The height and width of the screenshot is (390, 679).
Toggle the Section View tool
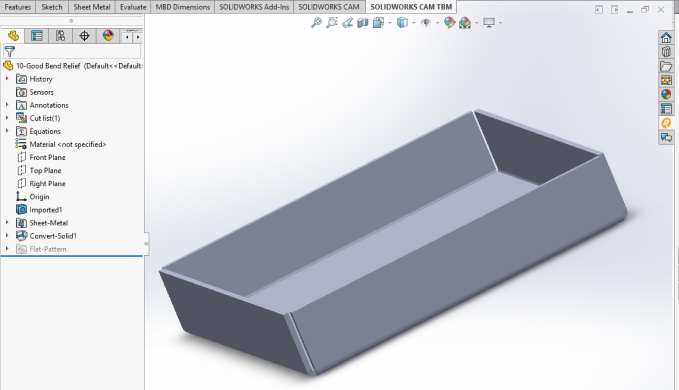363,23
